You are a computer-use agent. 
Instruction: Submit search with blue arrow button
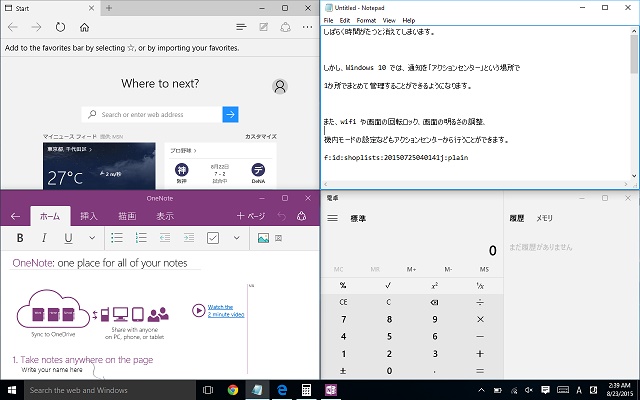tap(230, 114)
